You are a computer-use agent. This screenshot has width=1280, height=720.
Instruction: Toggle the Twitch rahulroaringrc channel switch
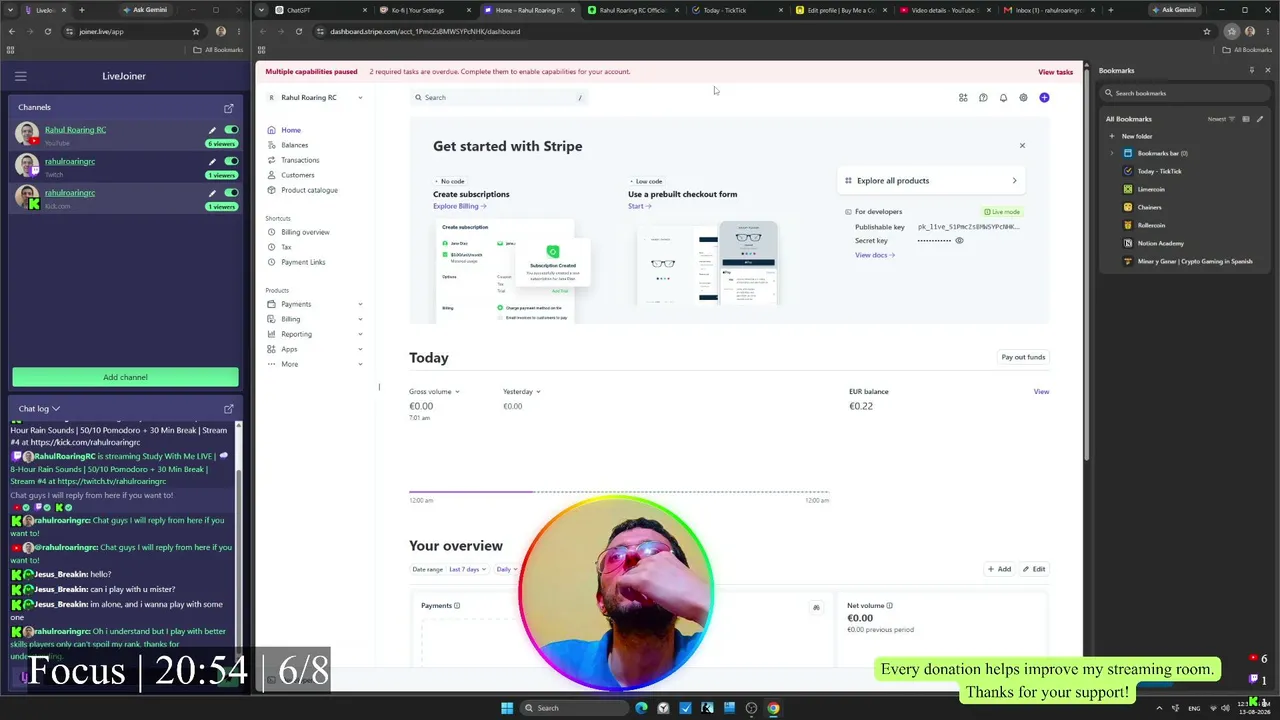[231, 161]
